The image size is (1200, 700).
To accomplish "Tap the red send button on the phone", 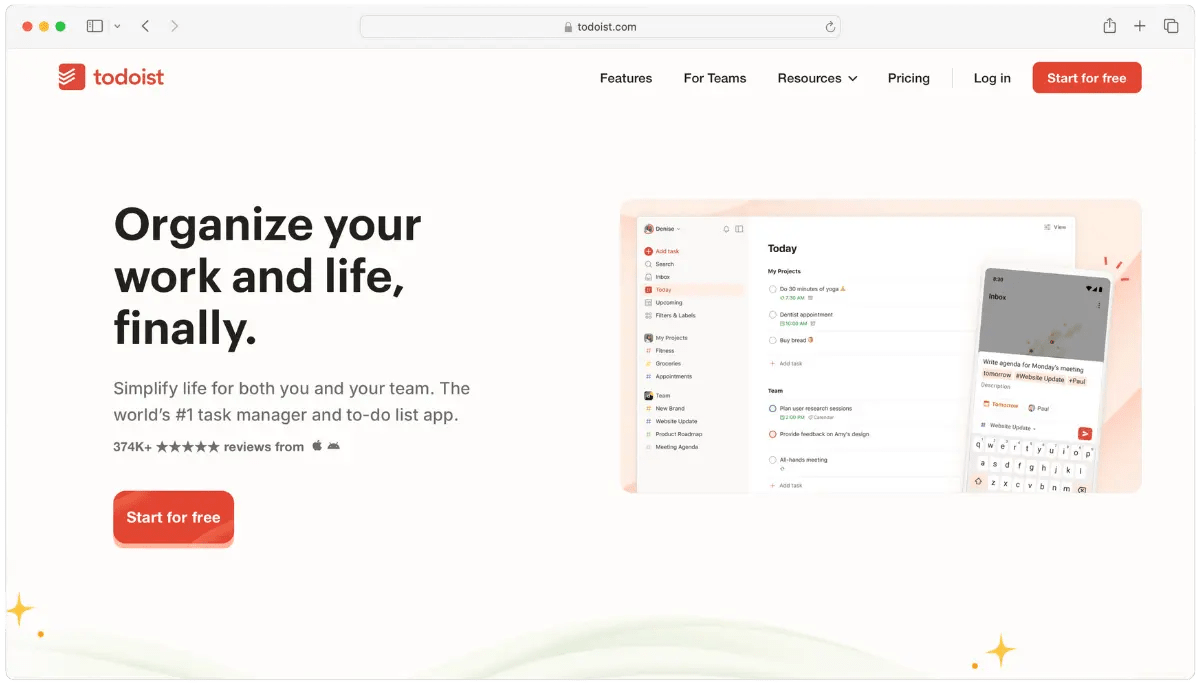I will pos(1085,434).
